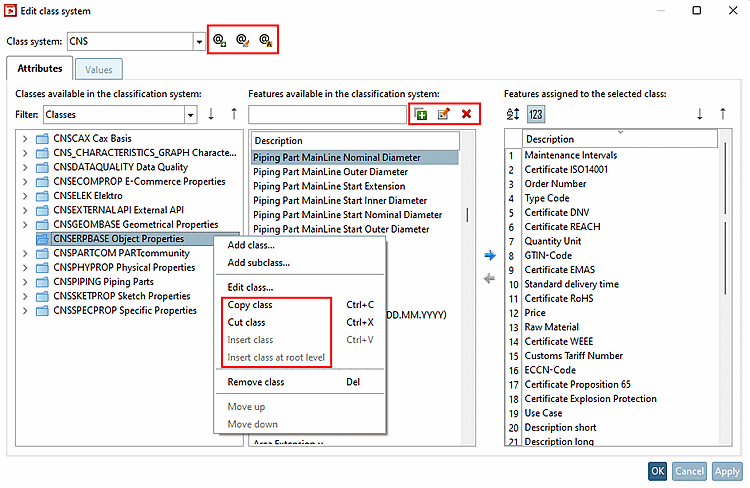Screen dimensions: 750x488
Task: Move class up with filter-side up arrow
Action: pyautogui.click(x=234, y=114)
